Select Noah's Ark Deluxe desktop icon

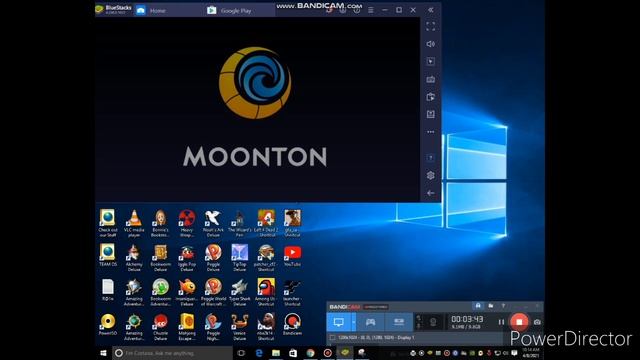click(213, 223)
